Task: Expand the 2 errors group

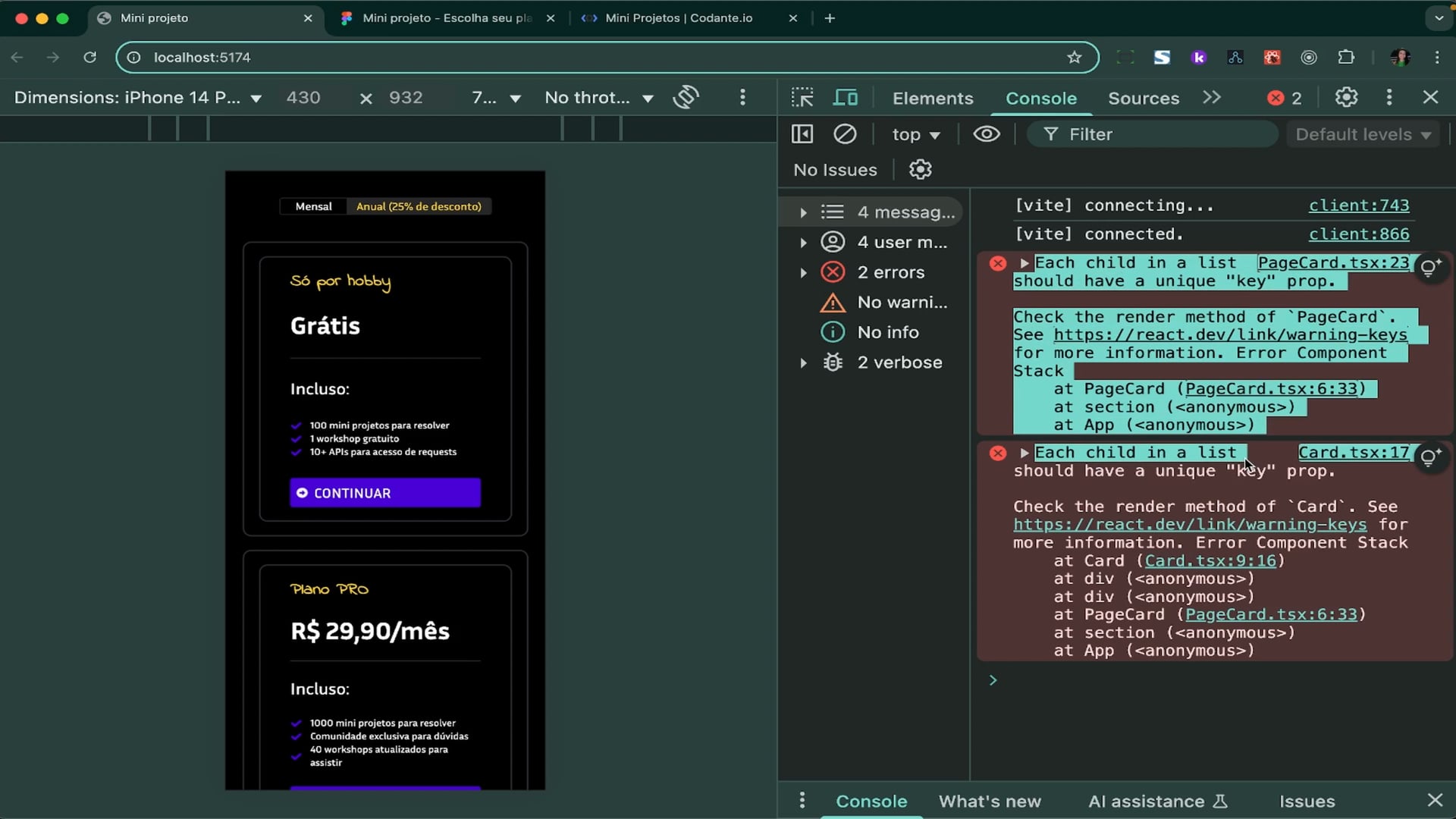Action: [x=803, y=272]
